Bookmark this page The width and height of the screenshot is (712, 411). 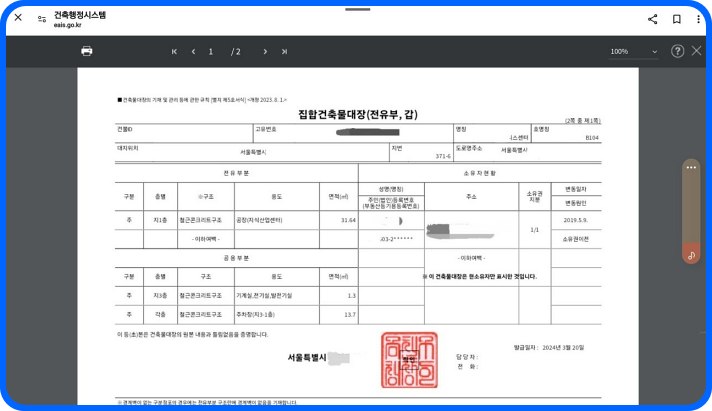(x=677, y=19)
